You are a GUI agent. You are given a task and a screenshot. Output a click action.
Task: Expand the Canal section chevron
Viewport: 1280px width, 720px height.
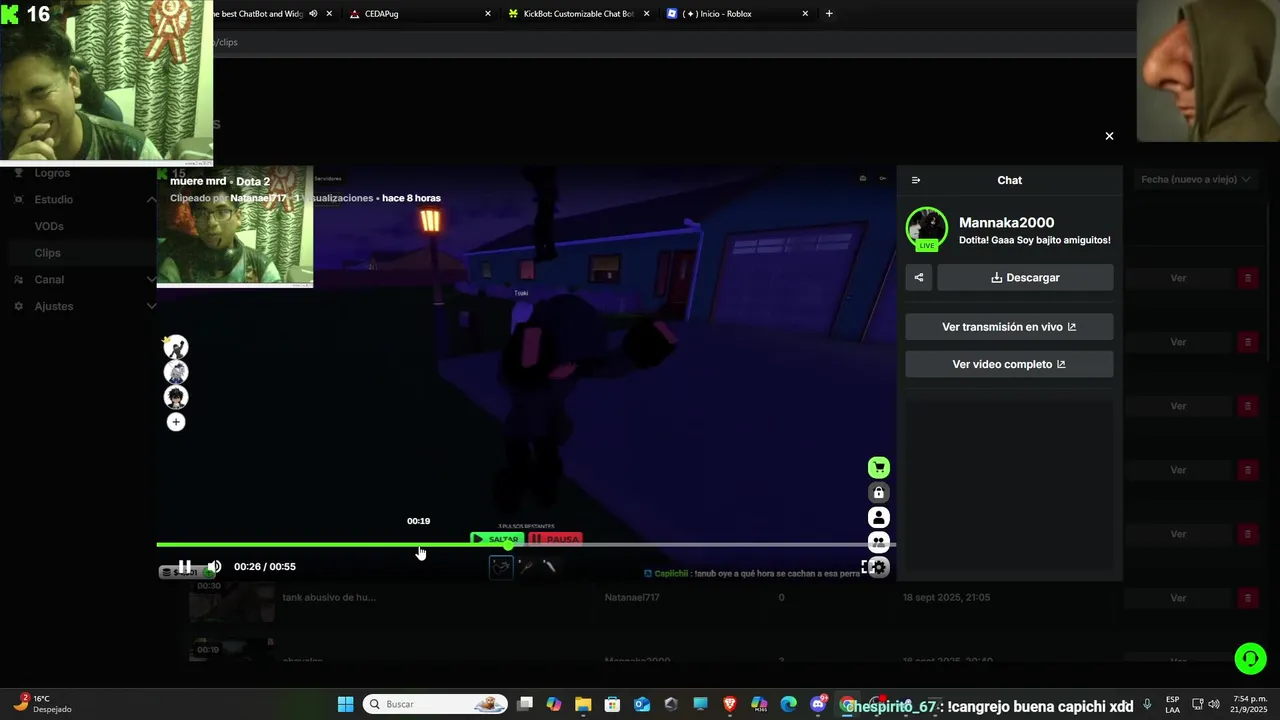[151, 280]
